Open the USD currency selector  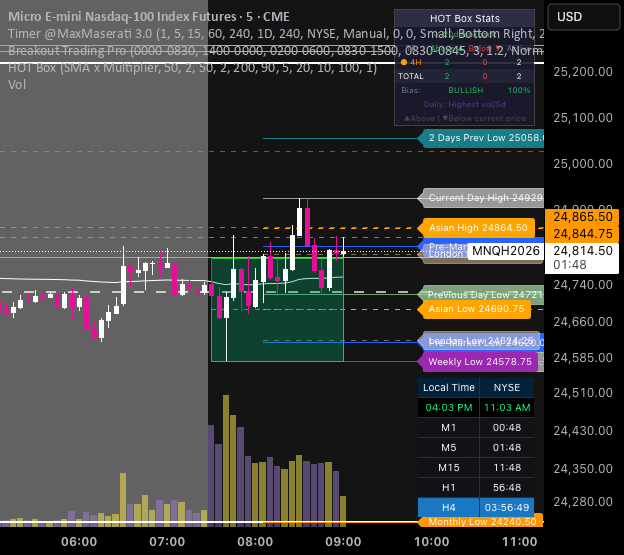[584, 17]
